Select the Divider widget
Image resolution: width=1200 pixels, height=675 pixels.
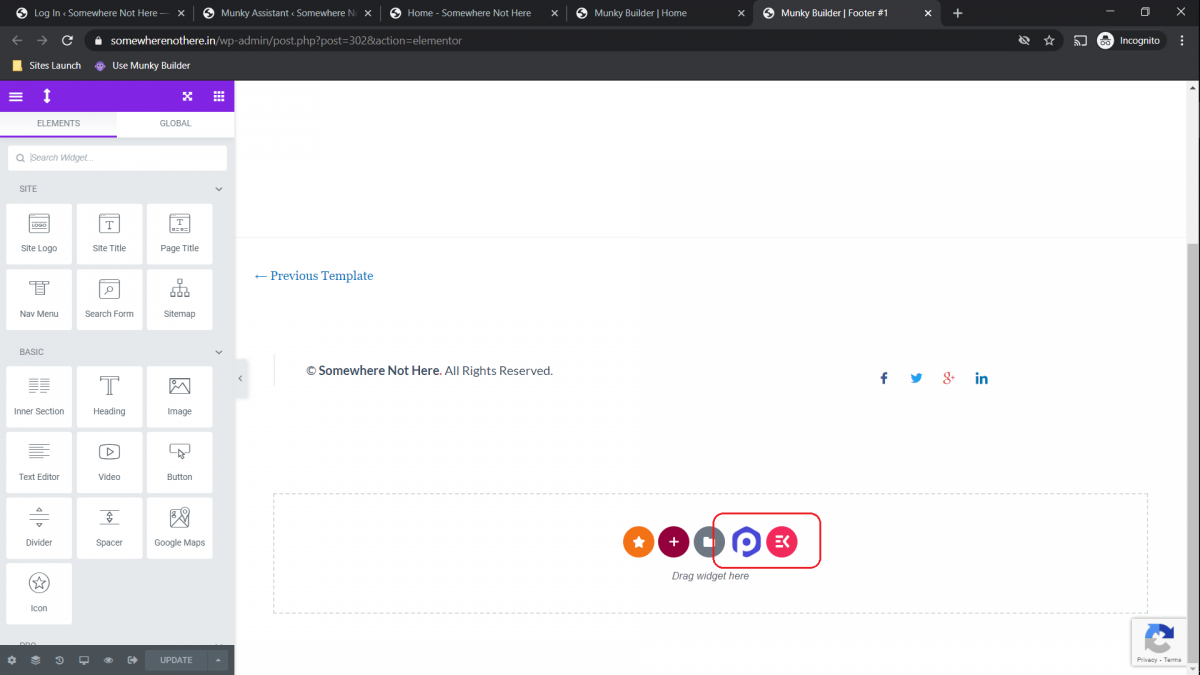click(39, 528)
